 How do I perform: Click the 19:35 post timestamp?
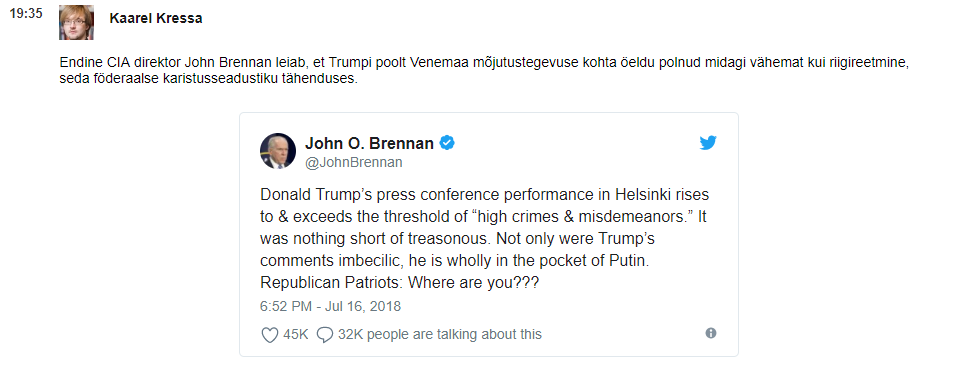click(26, 13)
